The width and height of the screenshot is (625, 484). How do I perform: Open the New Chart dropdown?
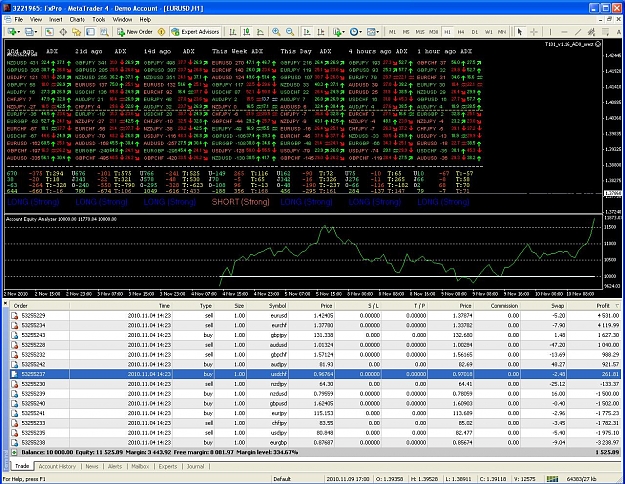14,32
